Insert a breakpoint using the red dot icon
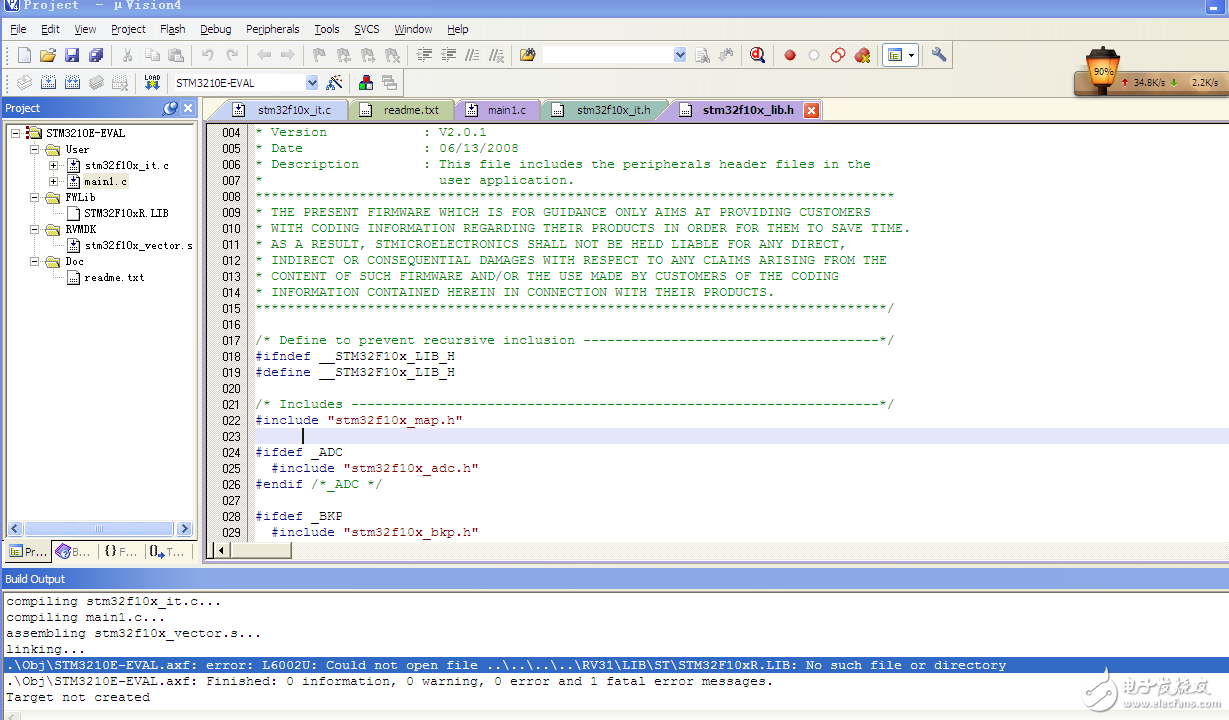The height and width of the screenshot is (720, 1229). [790, 56]
